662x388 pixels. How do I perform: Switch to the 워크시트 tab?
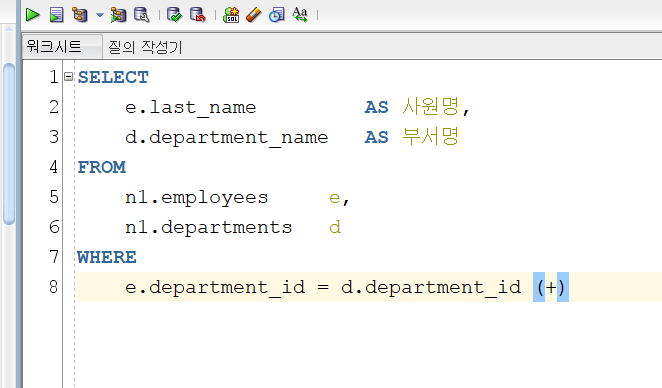(x=62, y=46)
